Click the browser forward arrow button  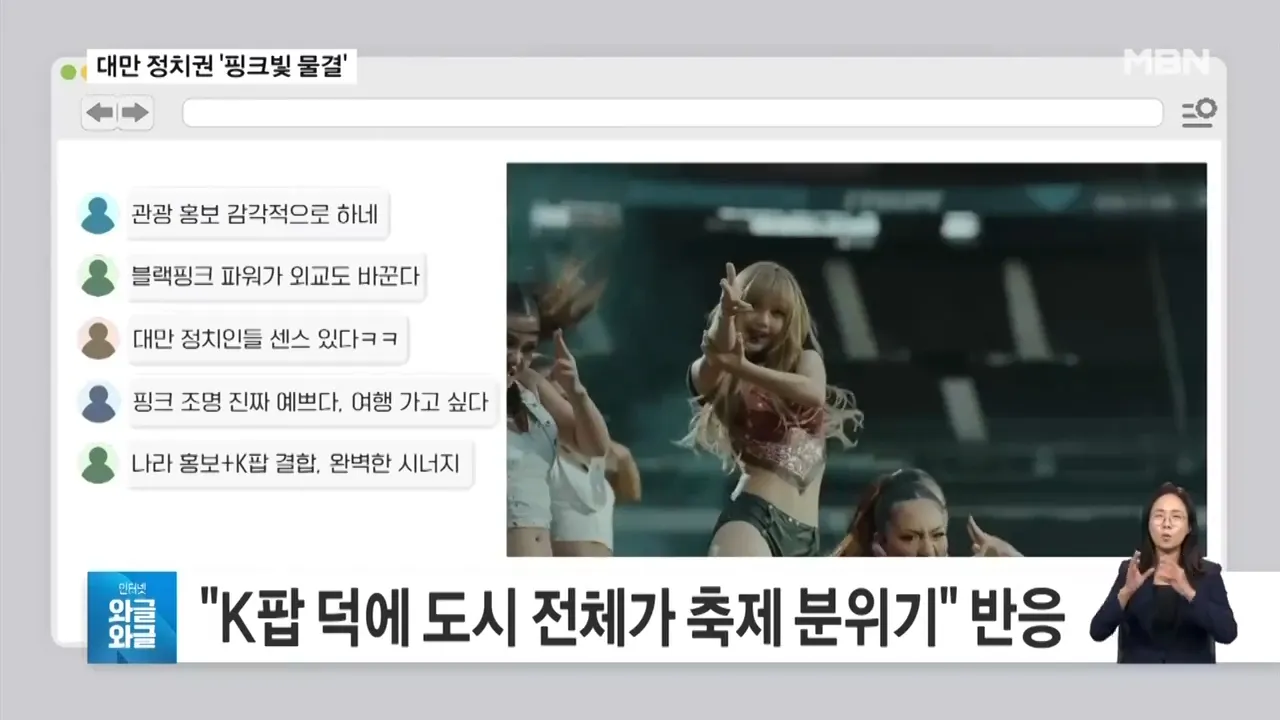pos(134,113)
